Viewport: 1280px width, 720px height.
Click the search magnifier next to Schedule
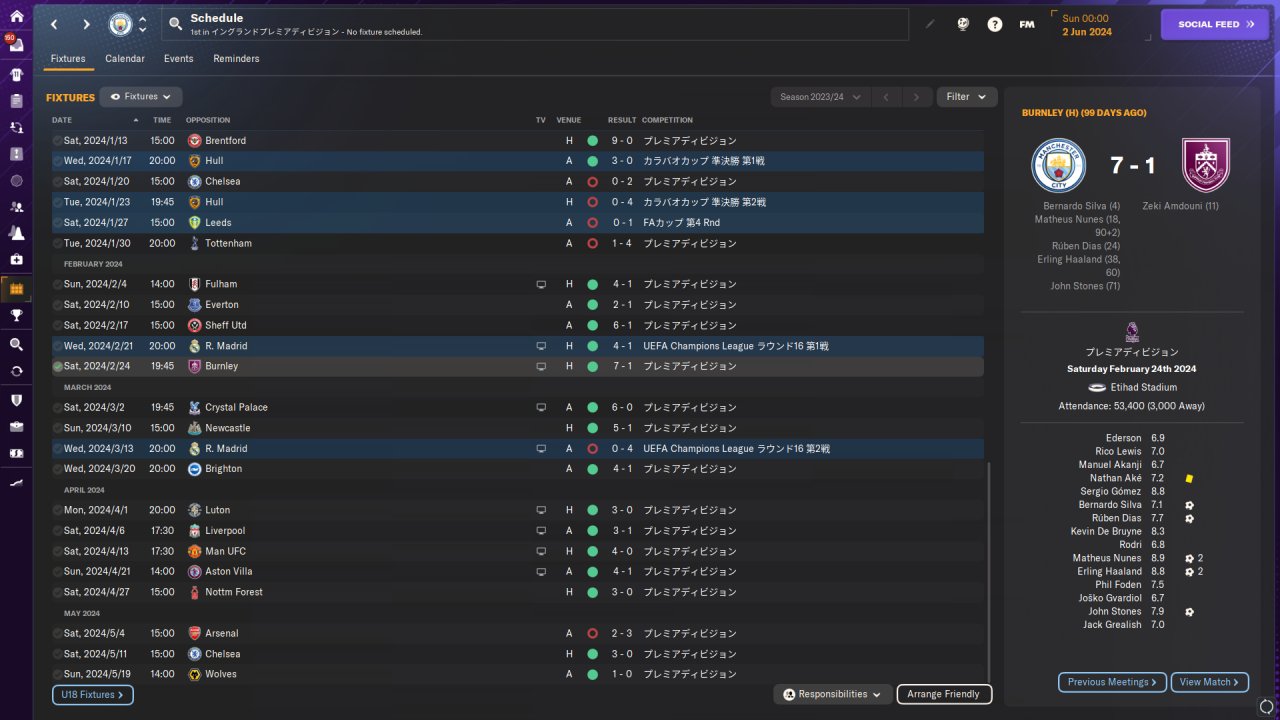(176, 24)
